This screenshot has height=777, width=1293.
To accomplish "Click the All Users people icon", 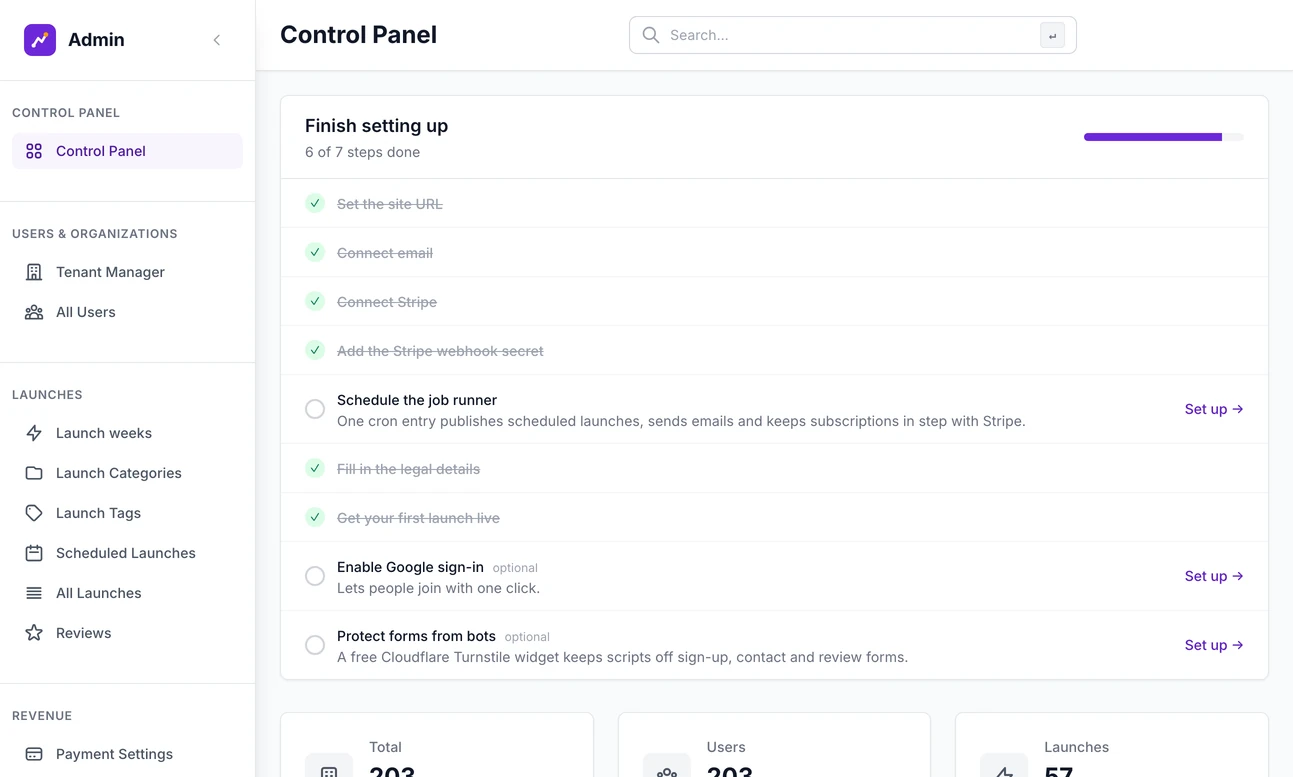I will point(34,312).
